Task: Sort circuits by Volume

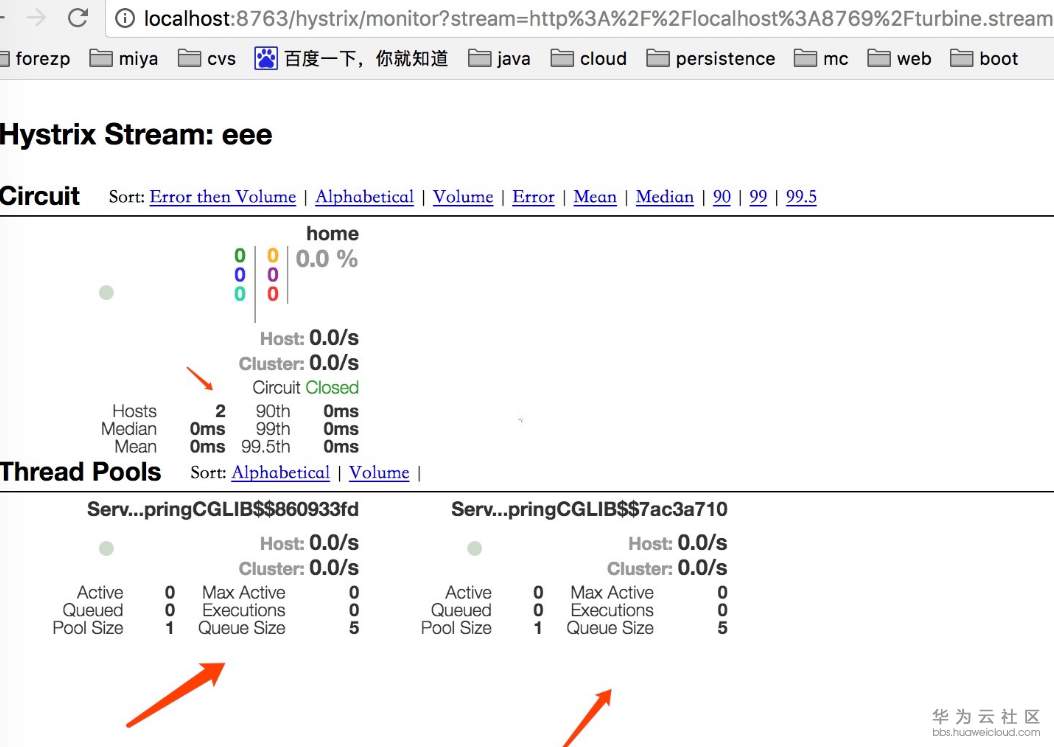Action: coord(463,196)
